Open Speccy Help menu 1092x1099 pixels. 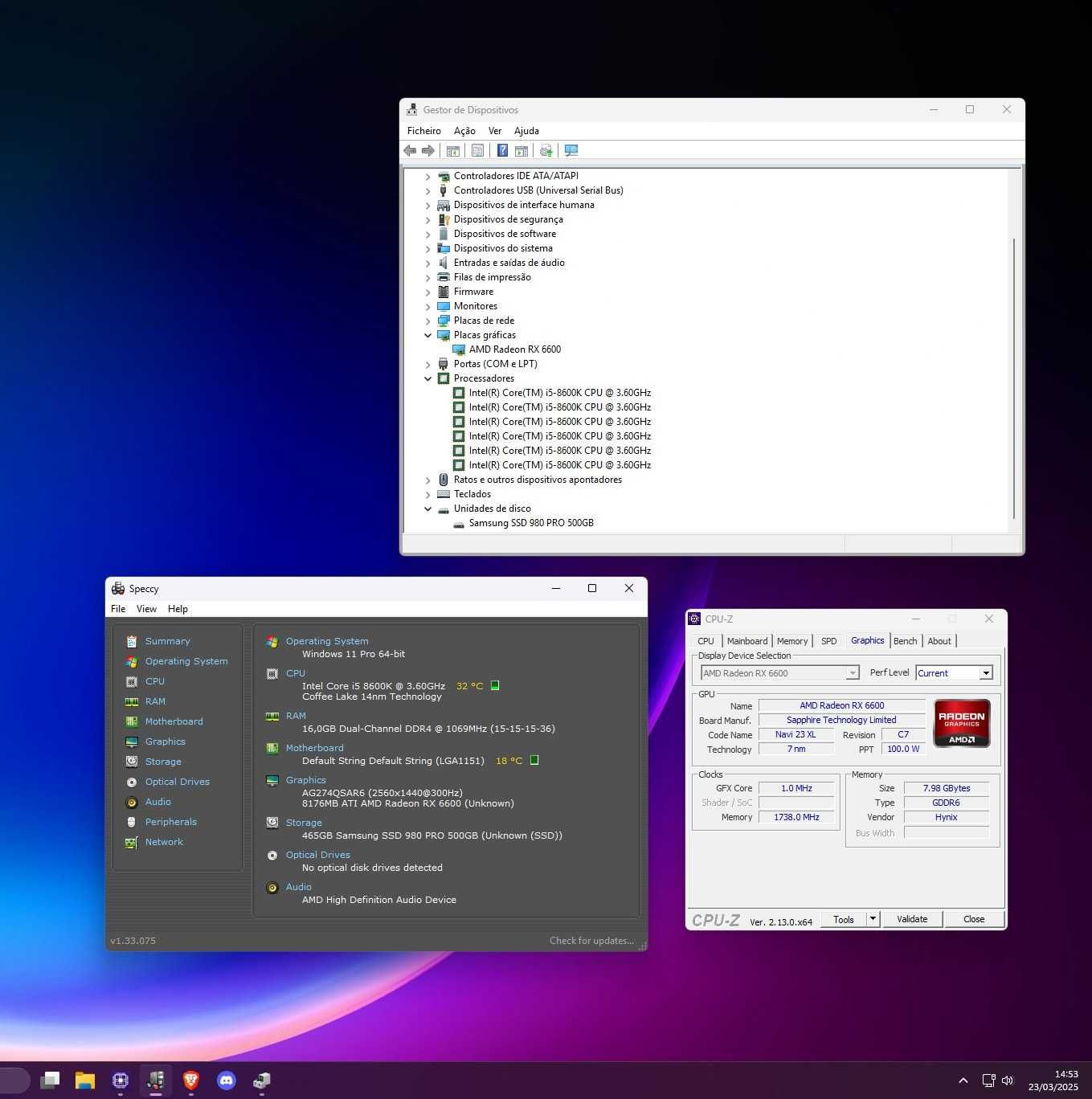point(178,608)
